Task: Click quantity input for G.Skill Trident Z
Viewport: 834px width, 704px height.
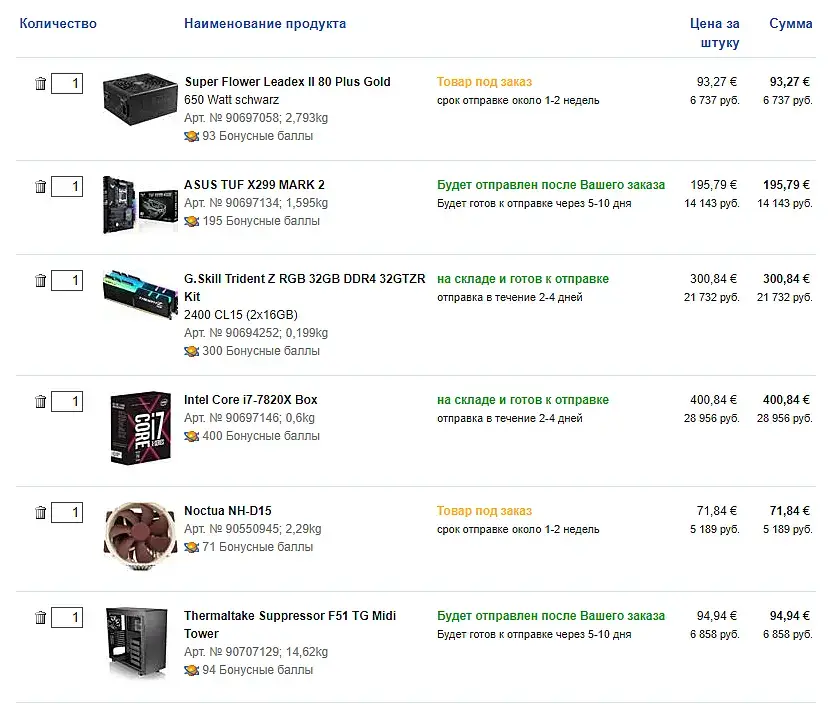Action: coord(67,281)
